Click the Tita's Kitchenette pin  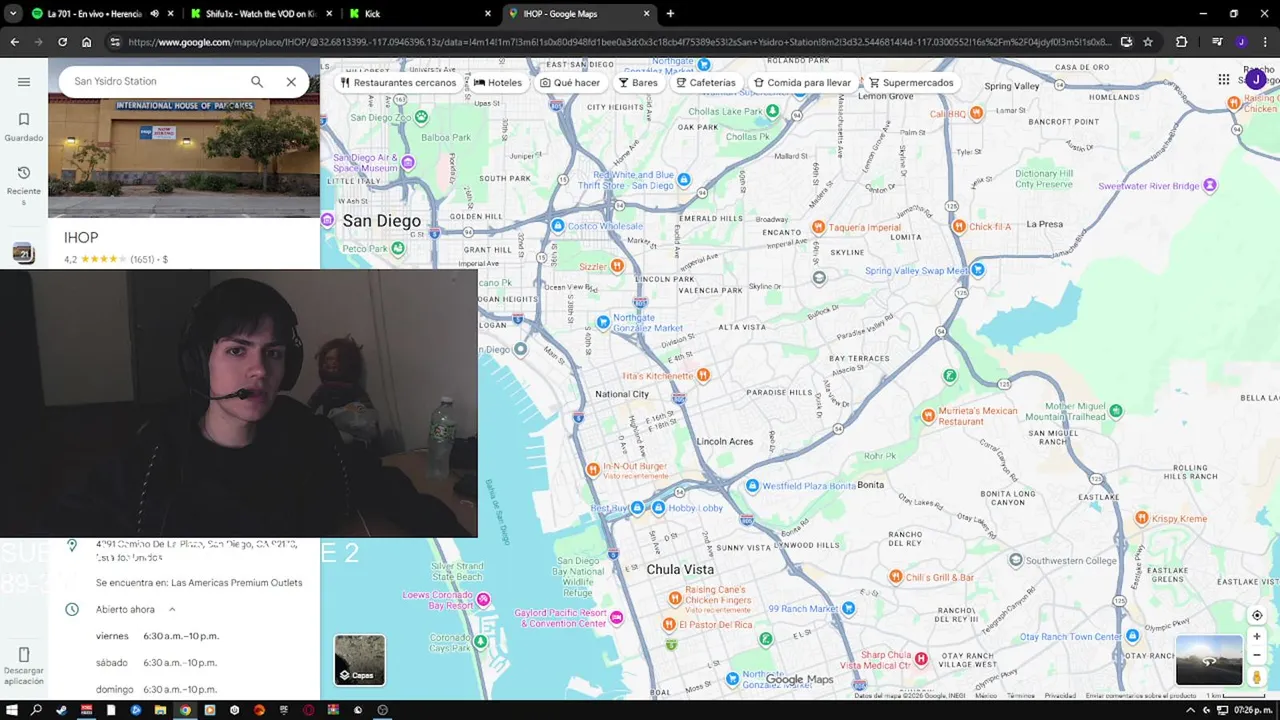pos(703,375)
